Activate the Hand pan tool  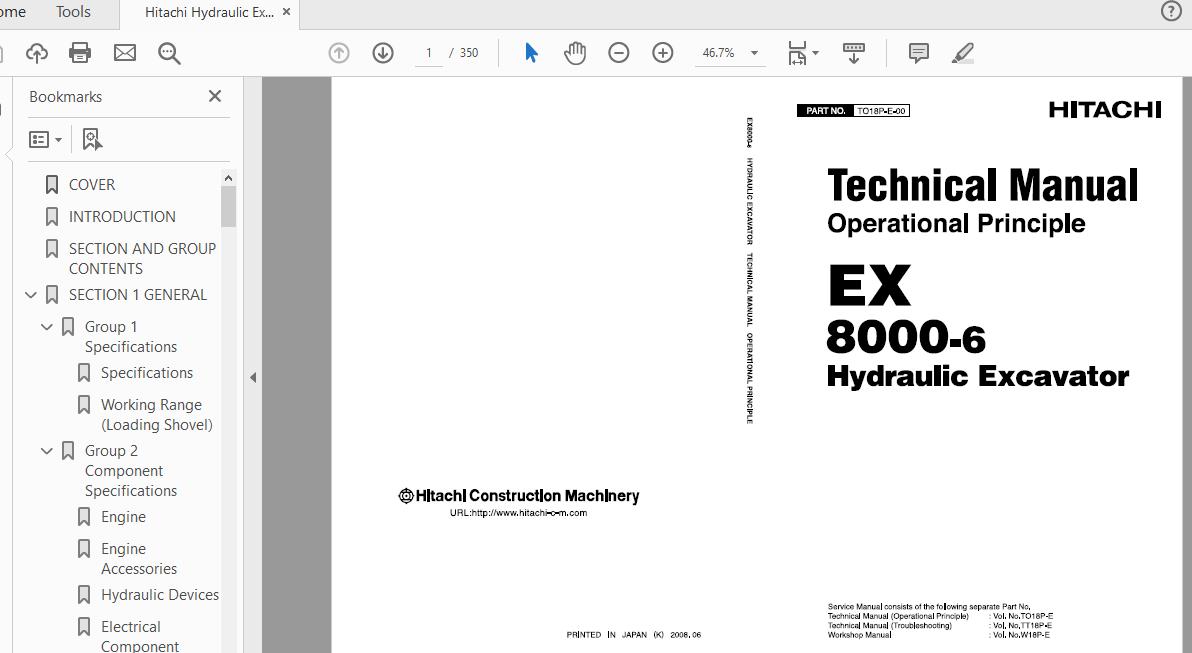coord(575,52)
